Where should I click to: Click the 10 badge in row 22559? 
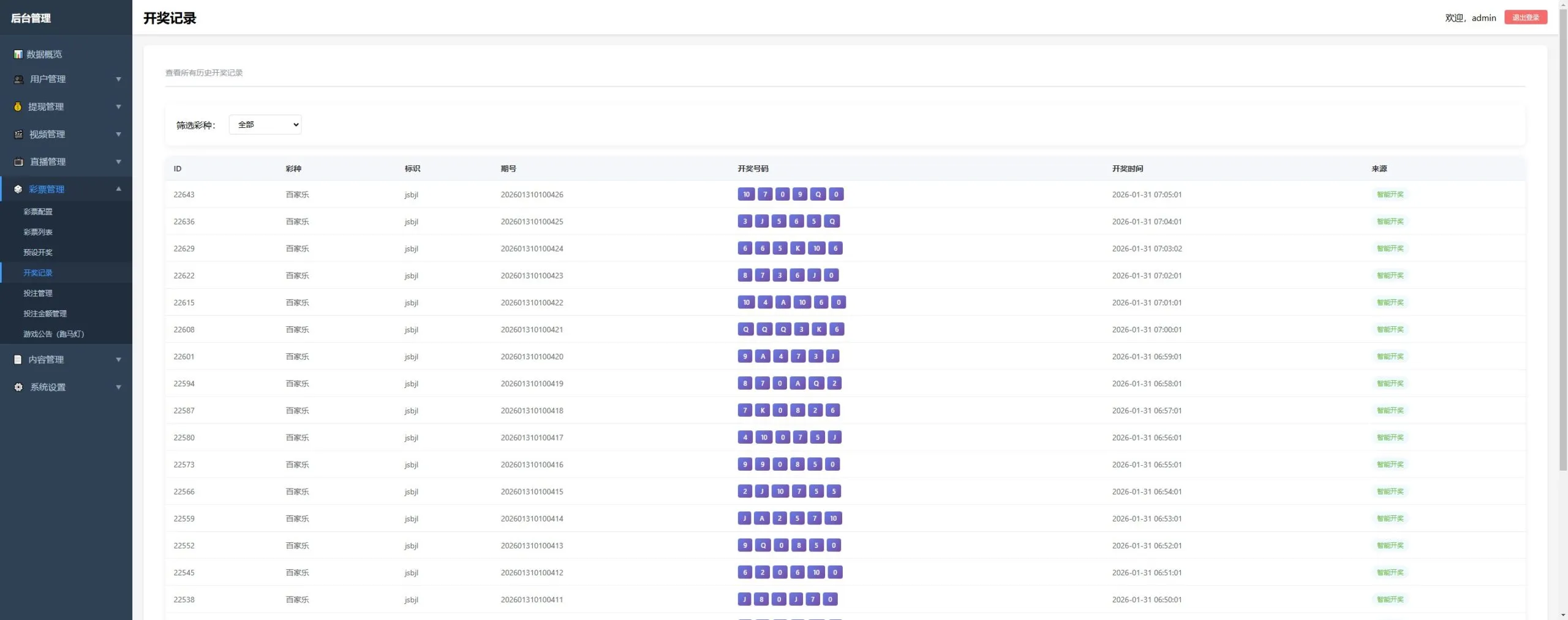click(x=833, y=518)
